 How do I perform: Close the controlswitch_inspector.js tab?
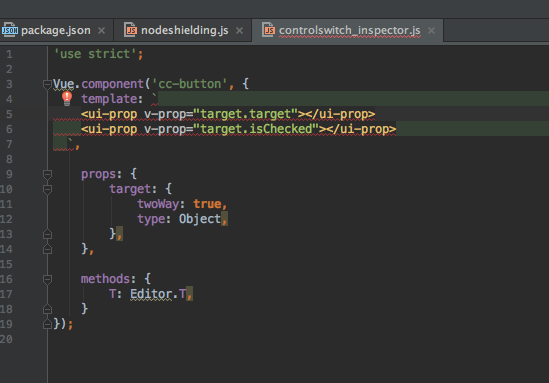(432, 31)
